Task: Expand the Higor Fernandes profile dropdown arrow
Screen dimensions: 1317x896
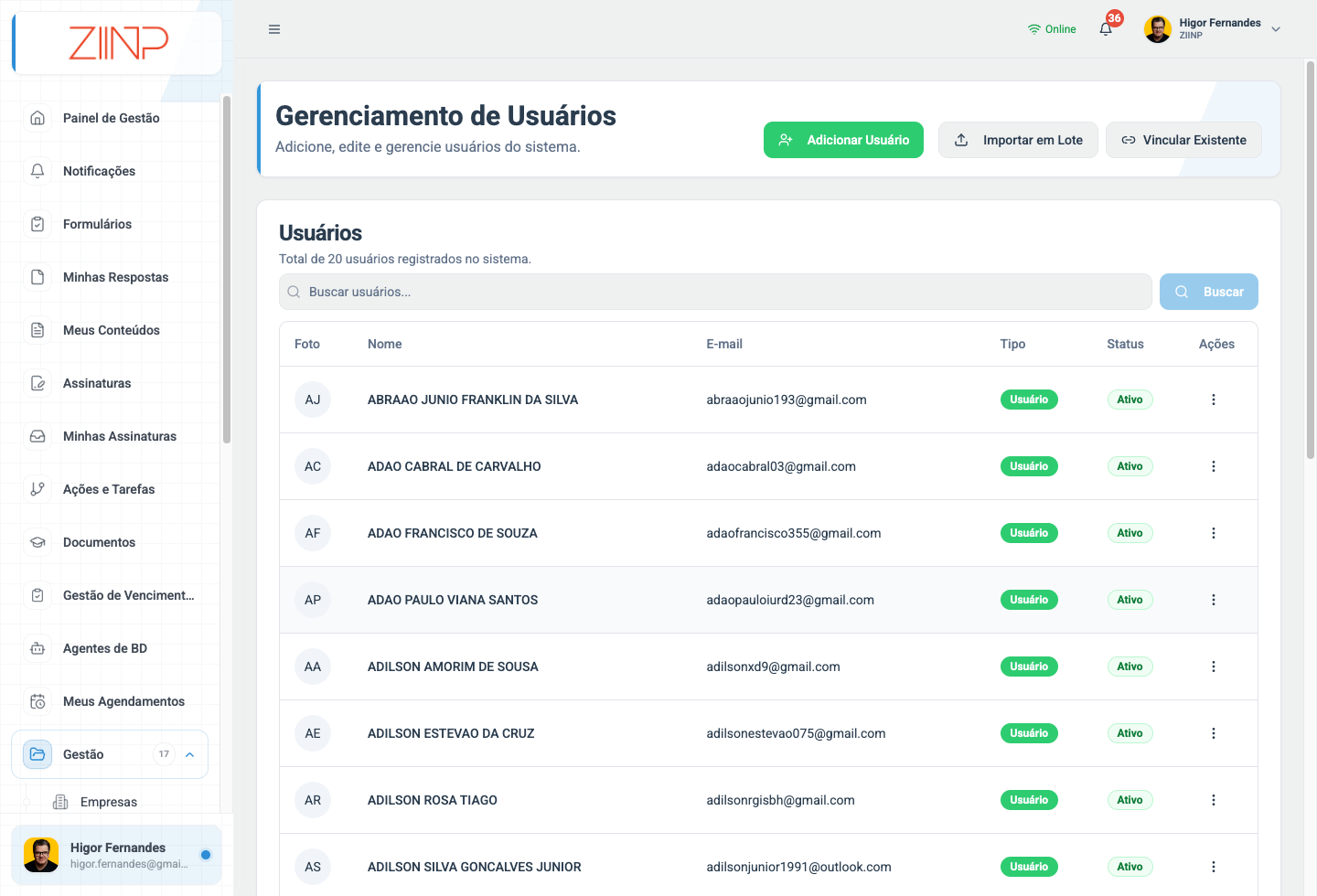Action: point(1276,29)
